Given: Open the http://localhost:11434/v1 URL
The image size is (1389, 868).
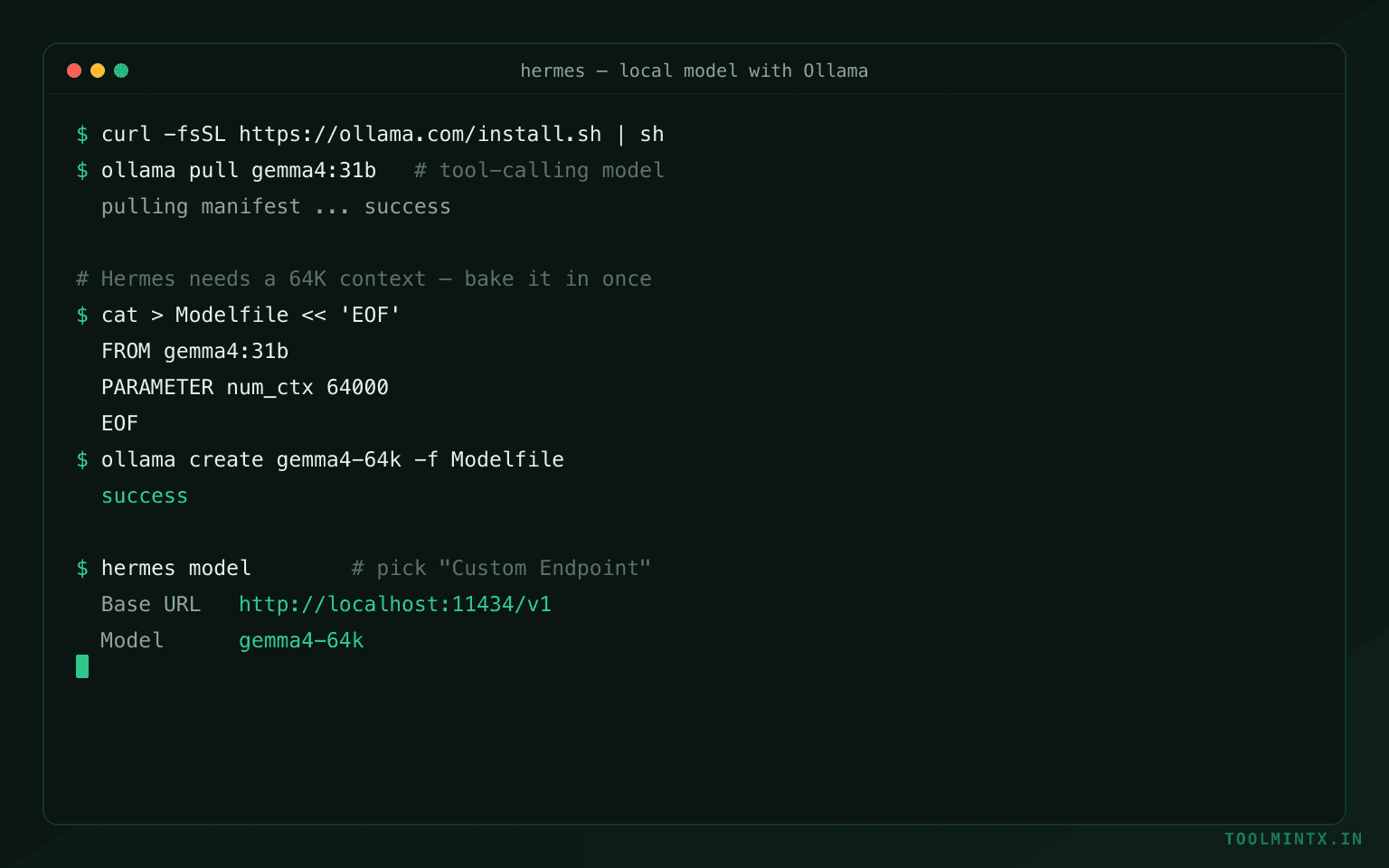Looking at the screenshot, I should click(x=395, y=604).
